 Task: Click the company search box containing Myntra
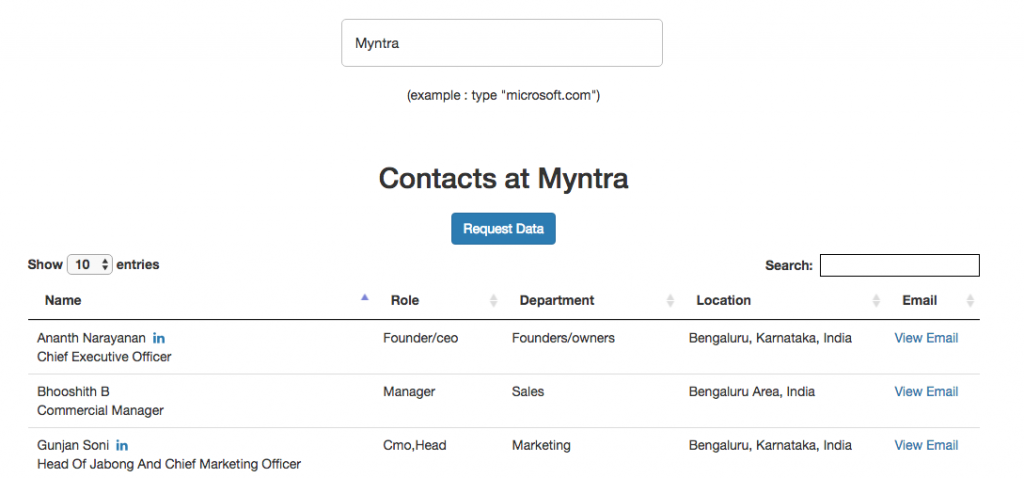502,43
